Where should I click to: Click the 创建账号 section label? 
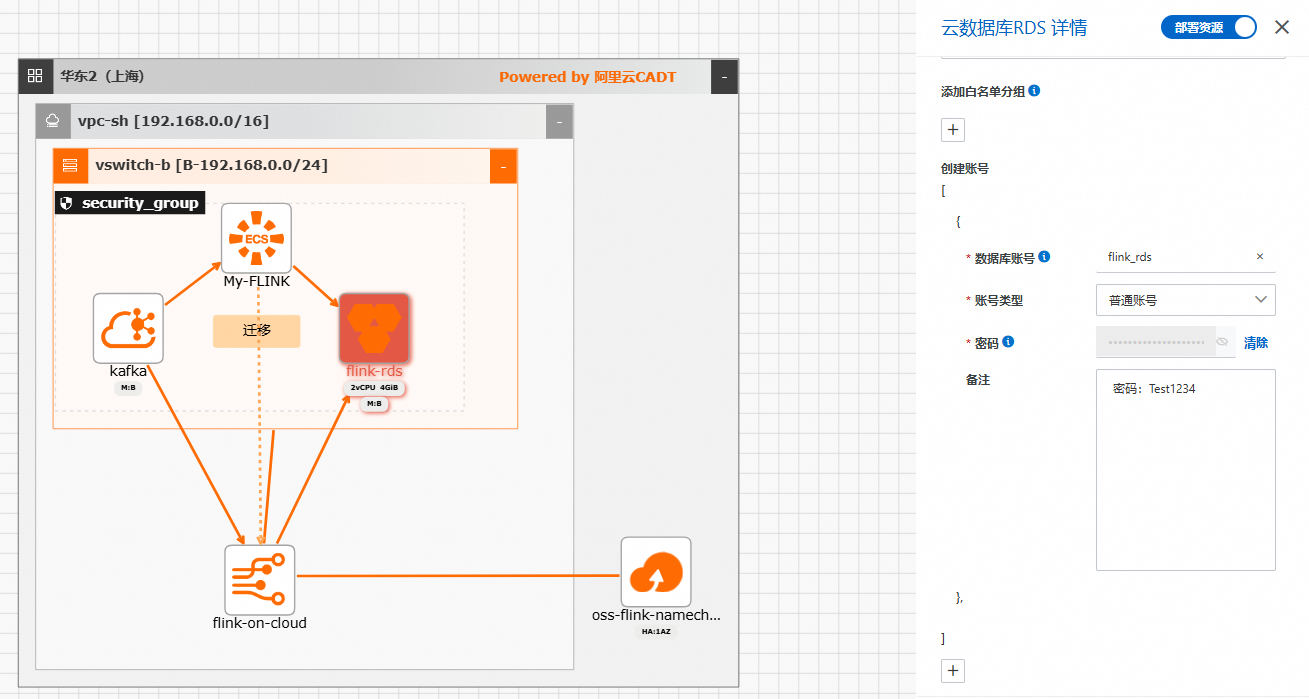[965, 169]
